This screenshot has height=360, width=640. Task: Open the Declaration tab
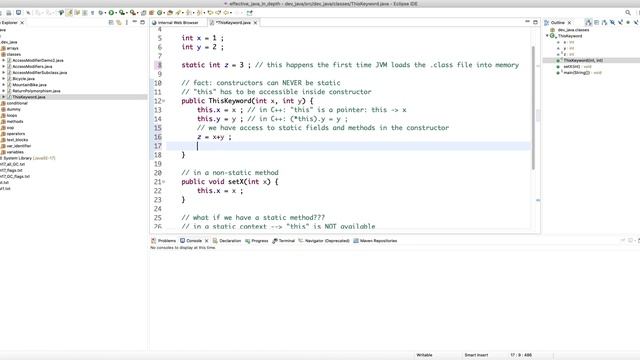[x=227, y=240]
